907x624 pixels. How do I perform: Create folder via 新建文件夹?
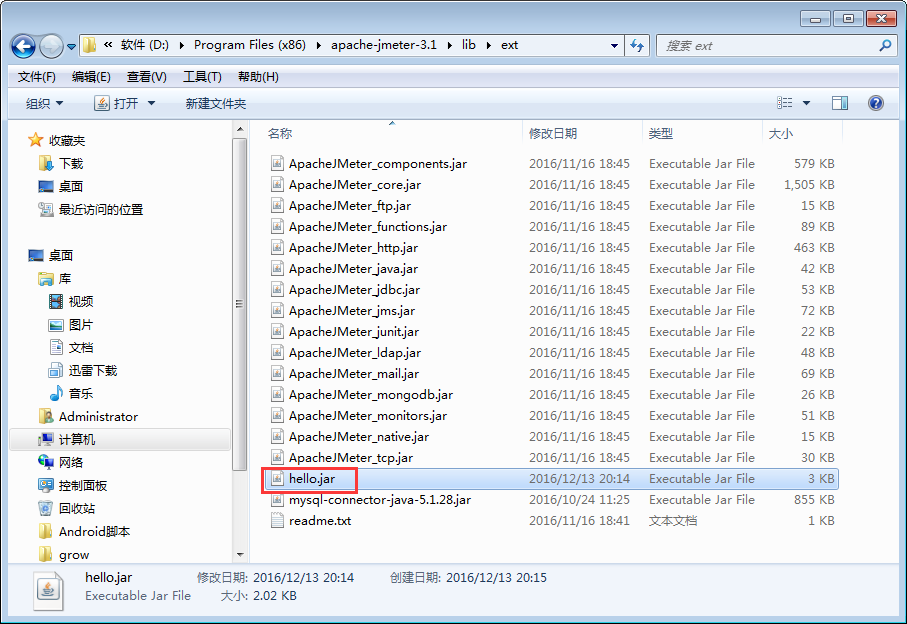(x=216, y=104)
